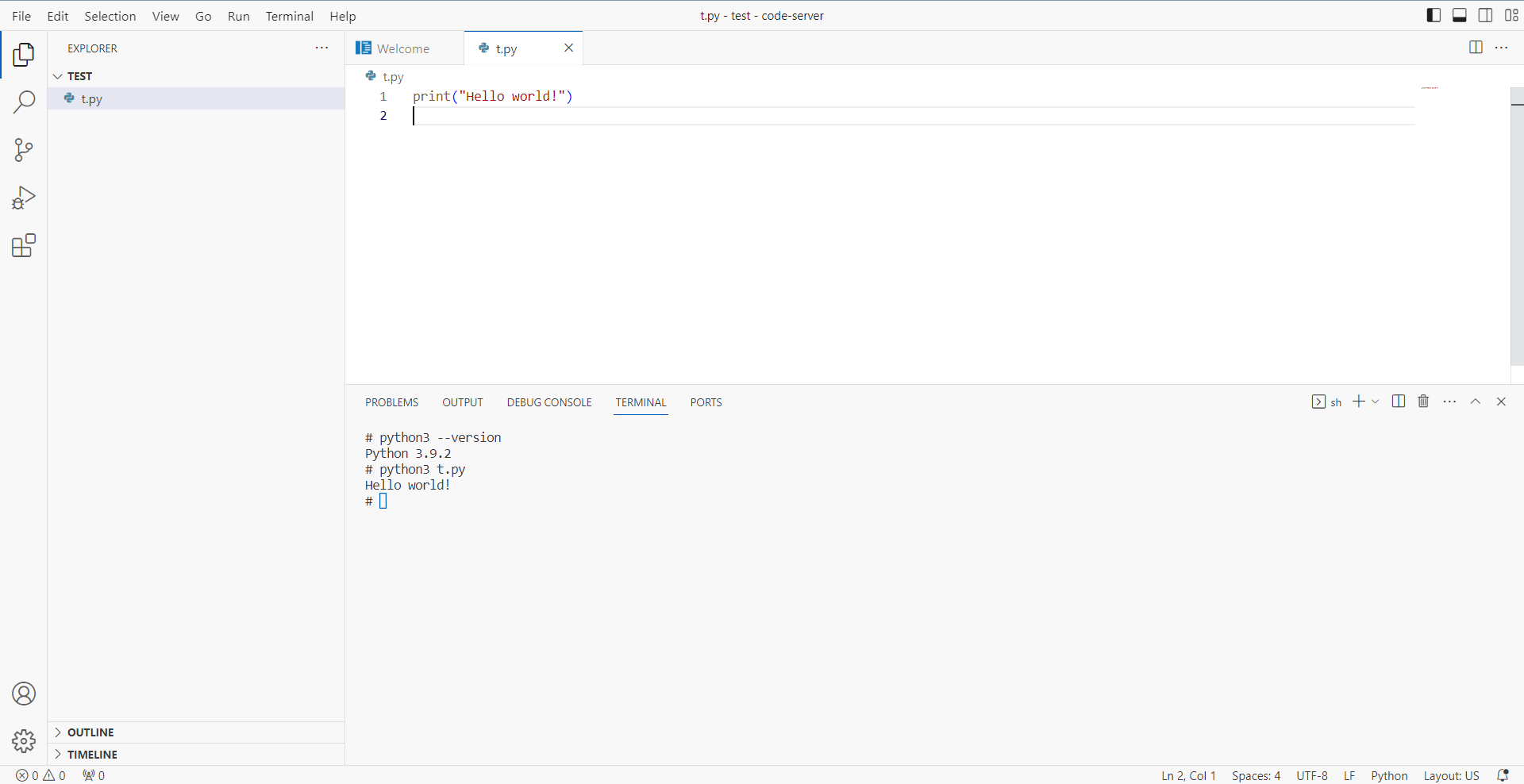Open the Edit menu
Image resolution: width=1524 pixels, height=784 pixels.
pos(58,16)
